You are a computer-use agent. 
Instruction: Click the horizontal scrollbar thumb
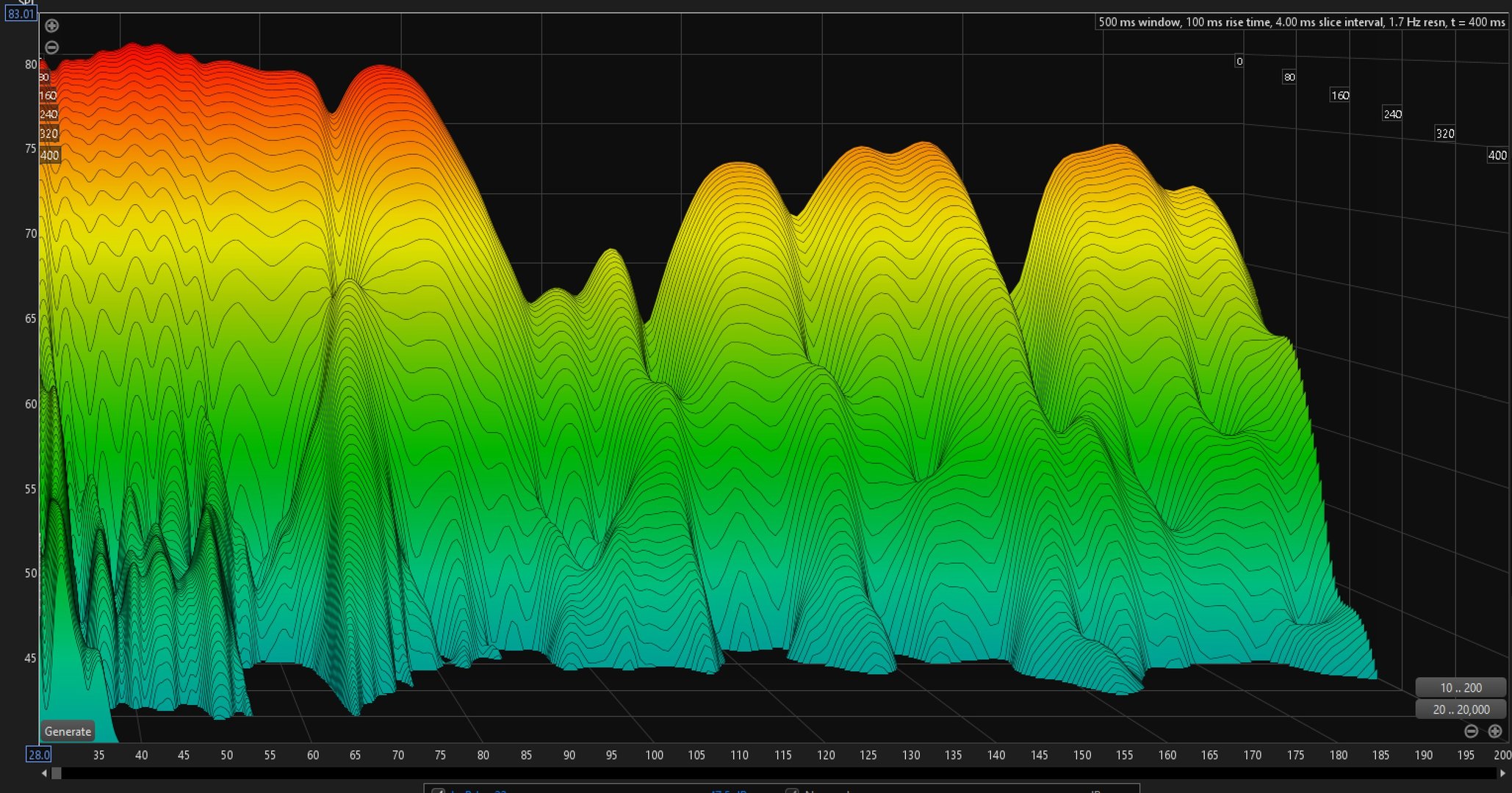(56, 773)
